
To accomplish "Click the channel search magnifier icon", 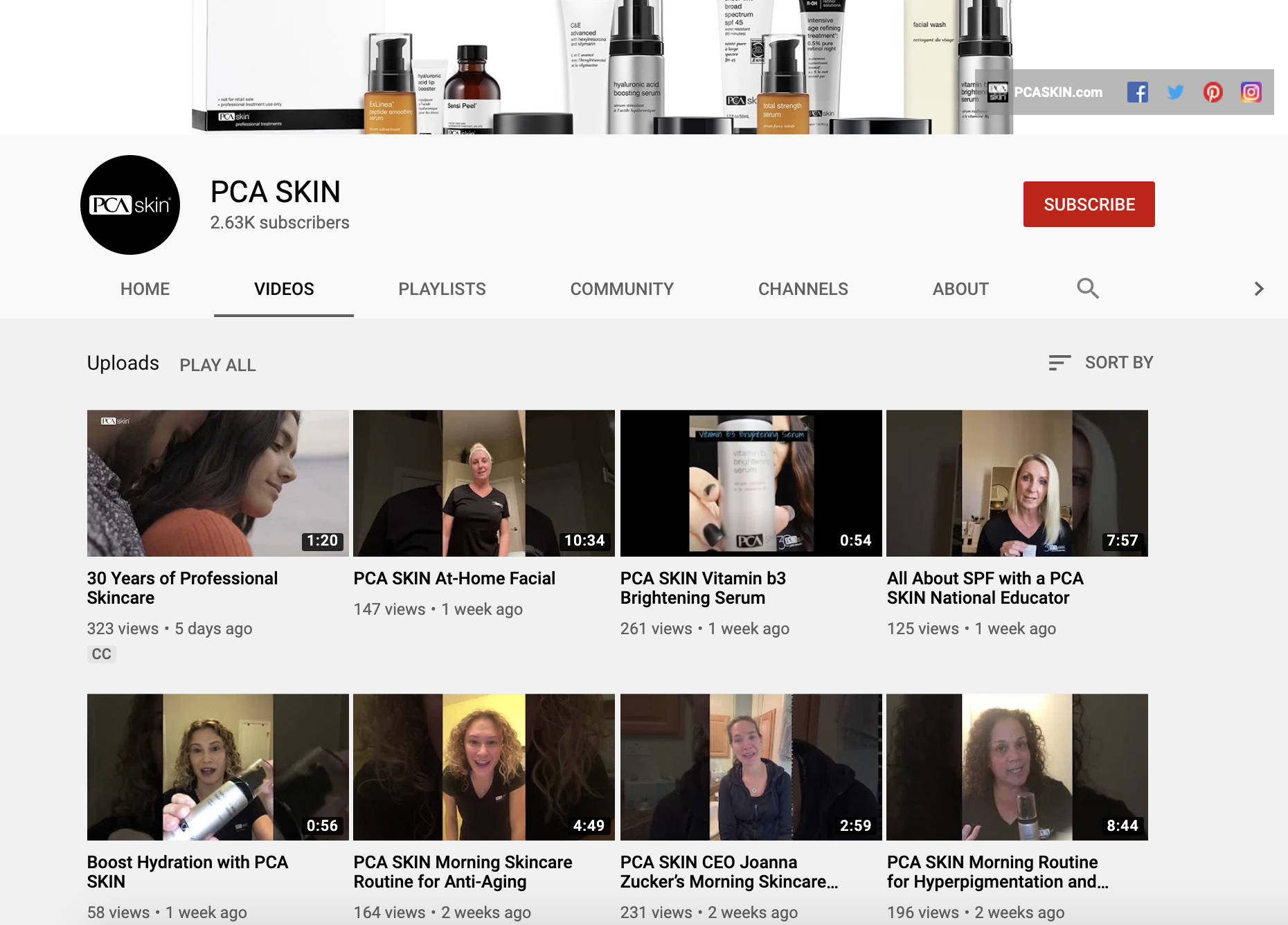I will [1088, 289].
